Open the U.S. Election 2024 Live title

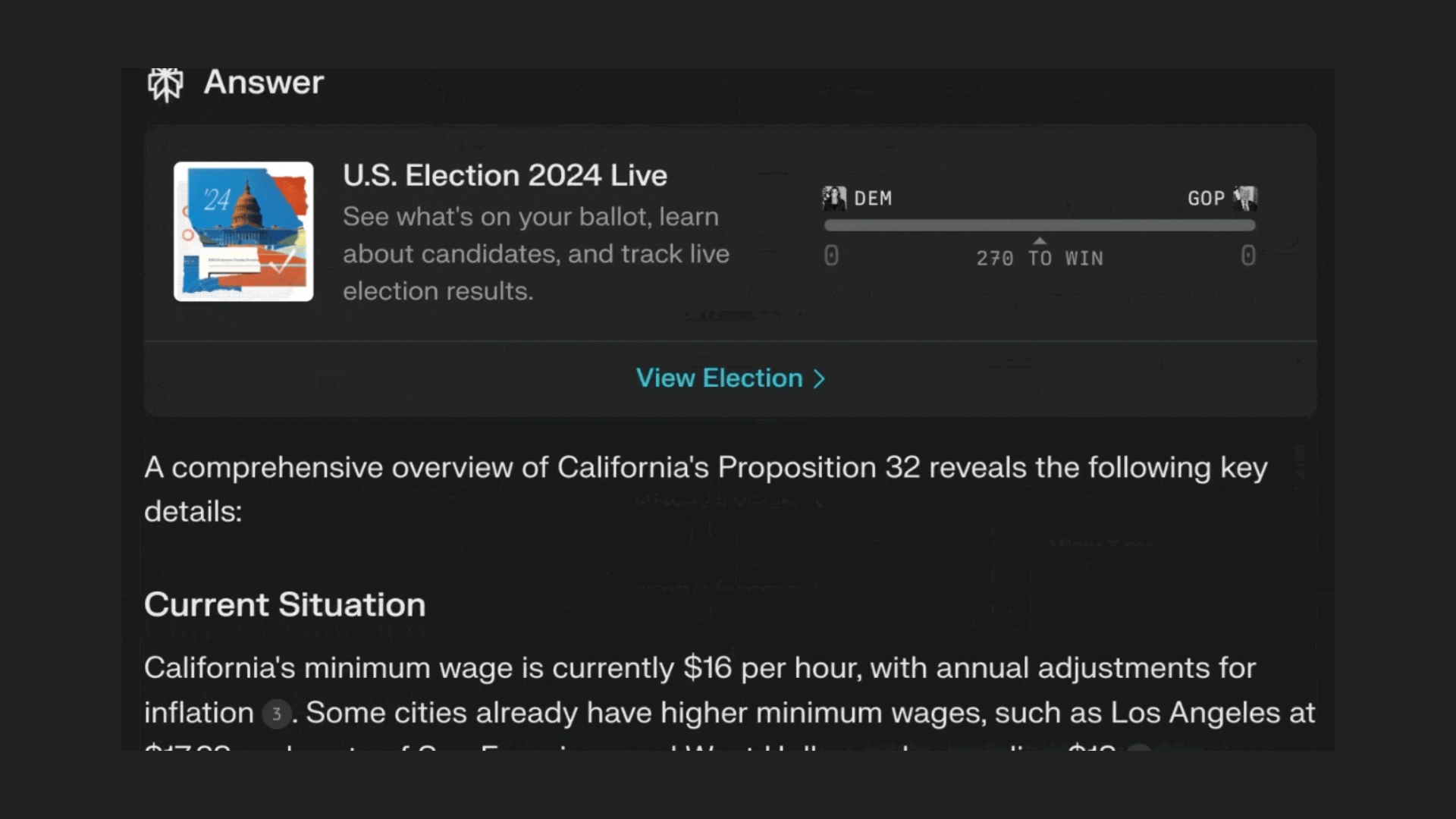click(x=505, y=175)
